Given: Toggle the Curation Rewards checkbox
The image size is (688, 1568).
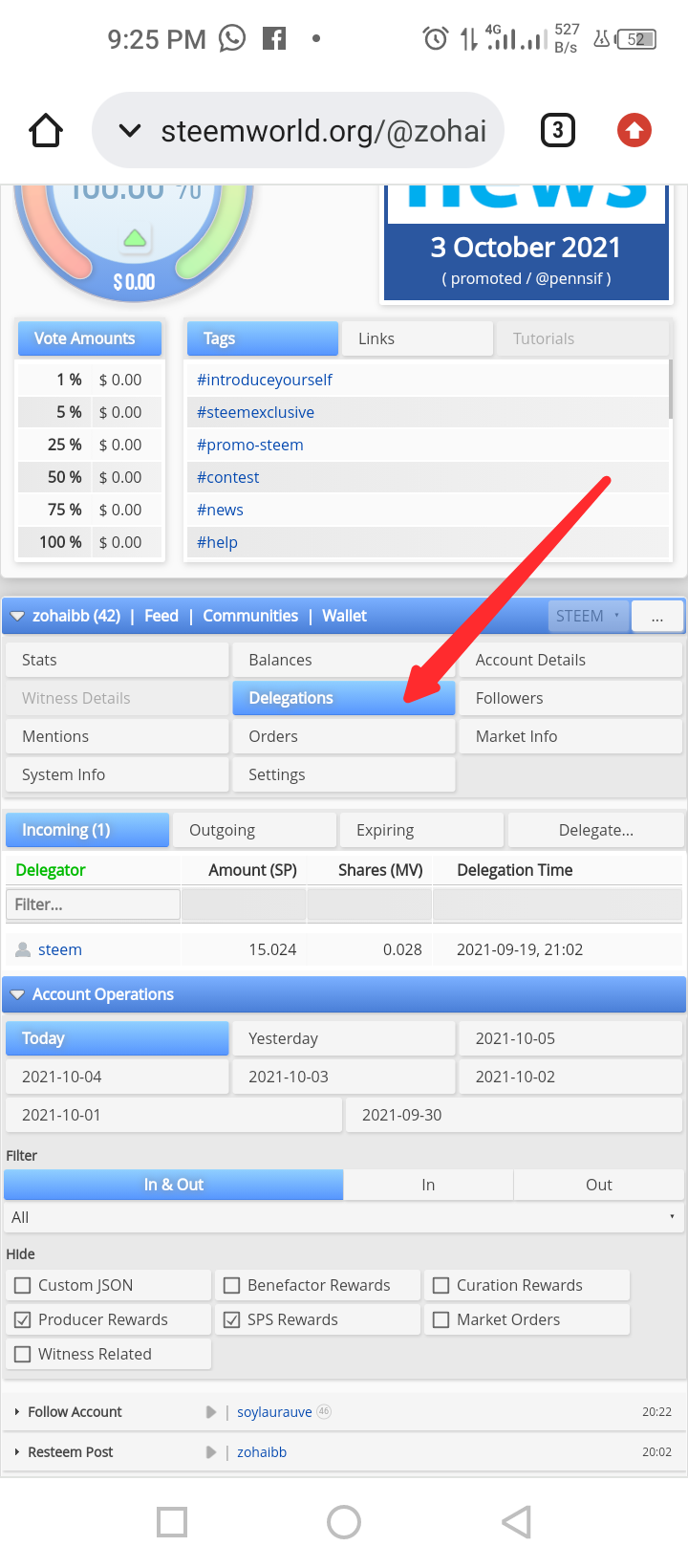Looking at the screenshot, I should click(441, 1285).
